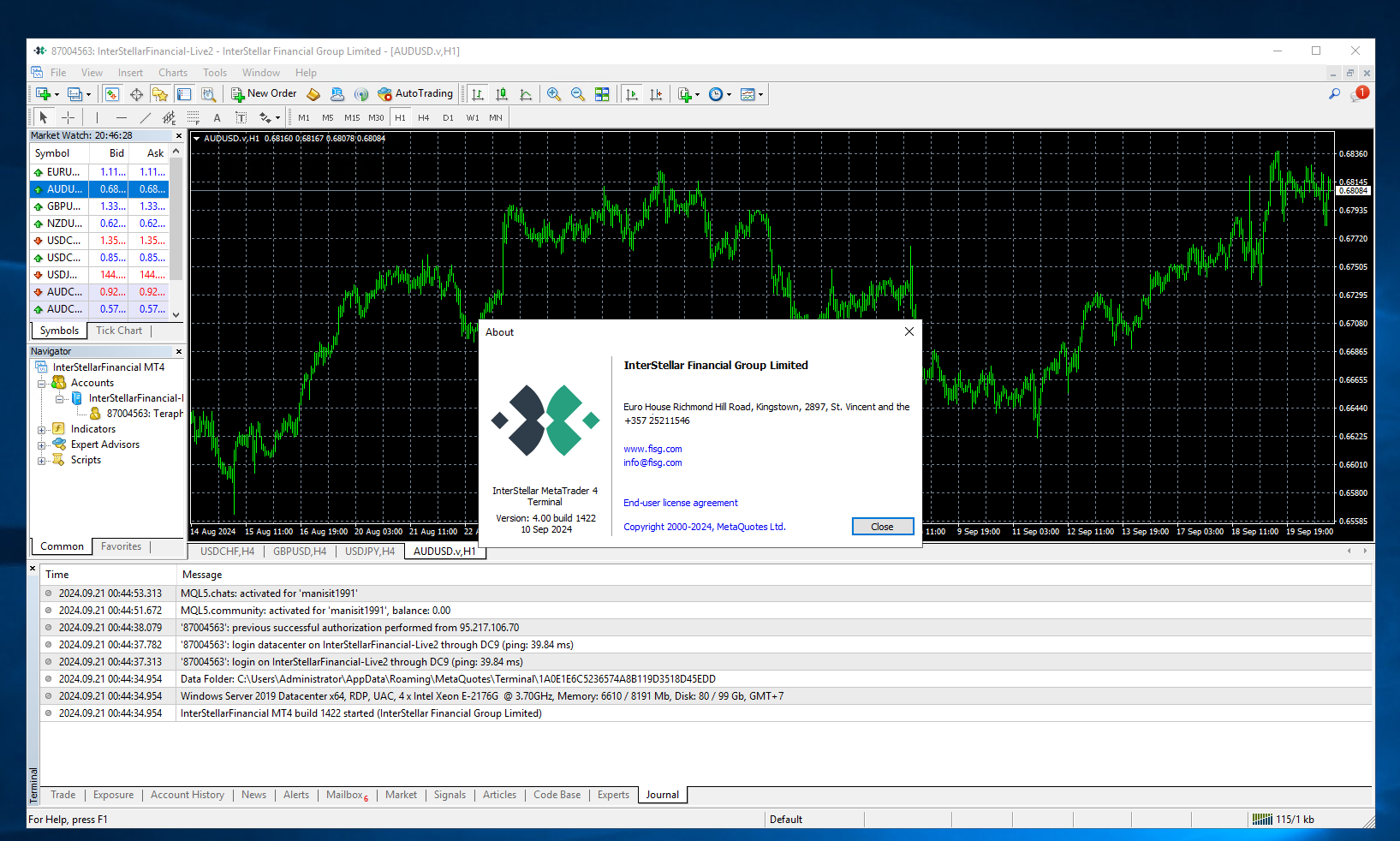
Task: Expand the Indicators tree node
Action: (x=41, y=430)
